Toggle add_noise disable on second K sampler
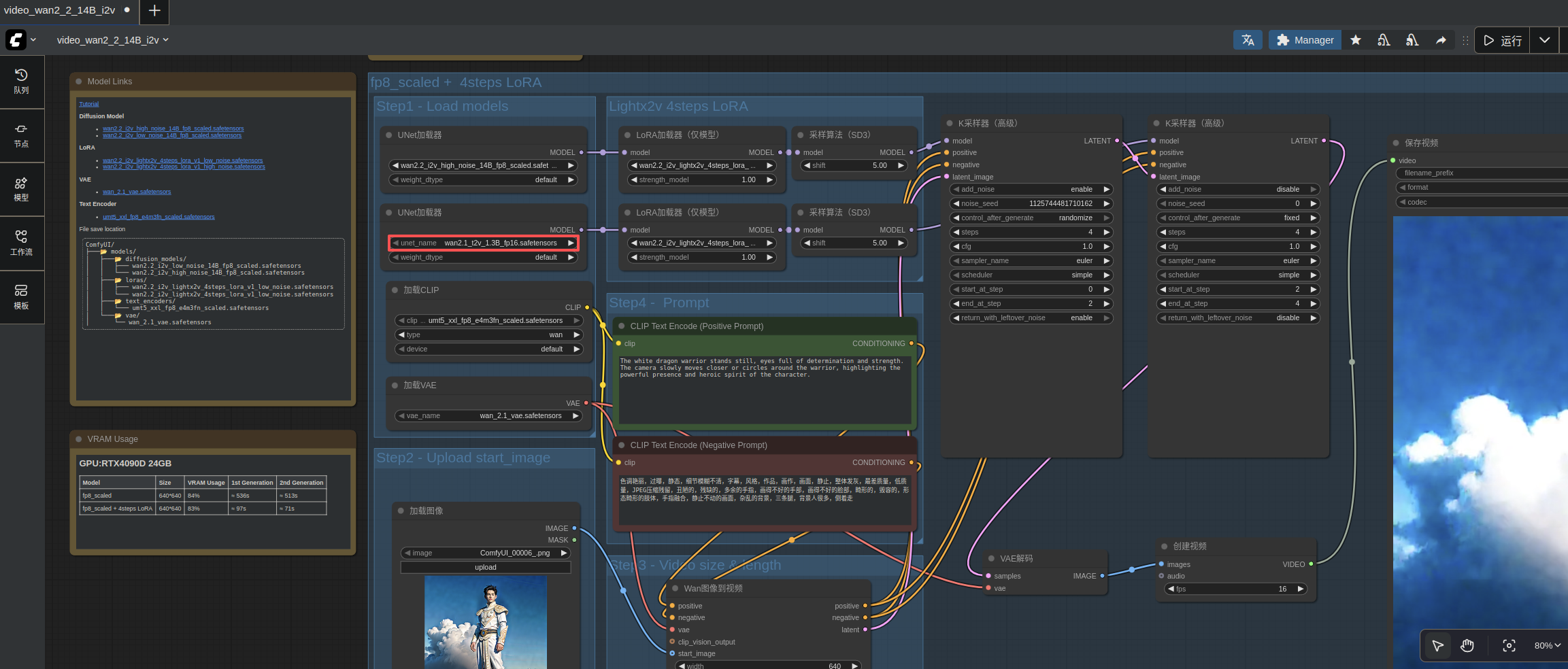Screen dimensions: 1568x669 coord(1238,190)
